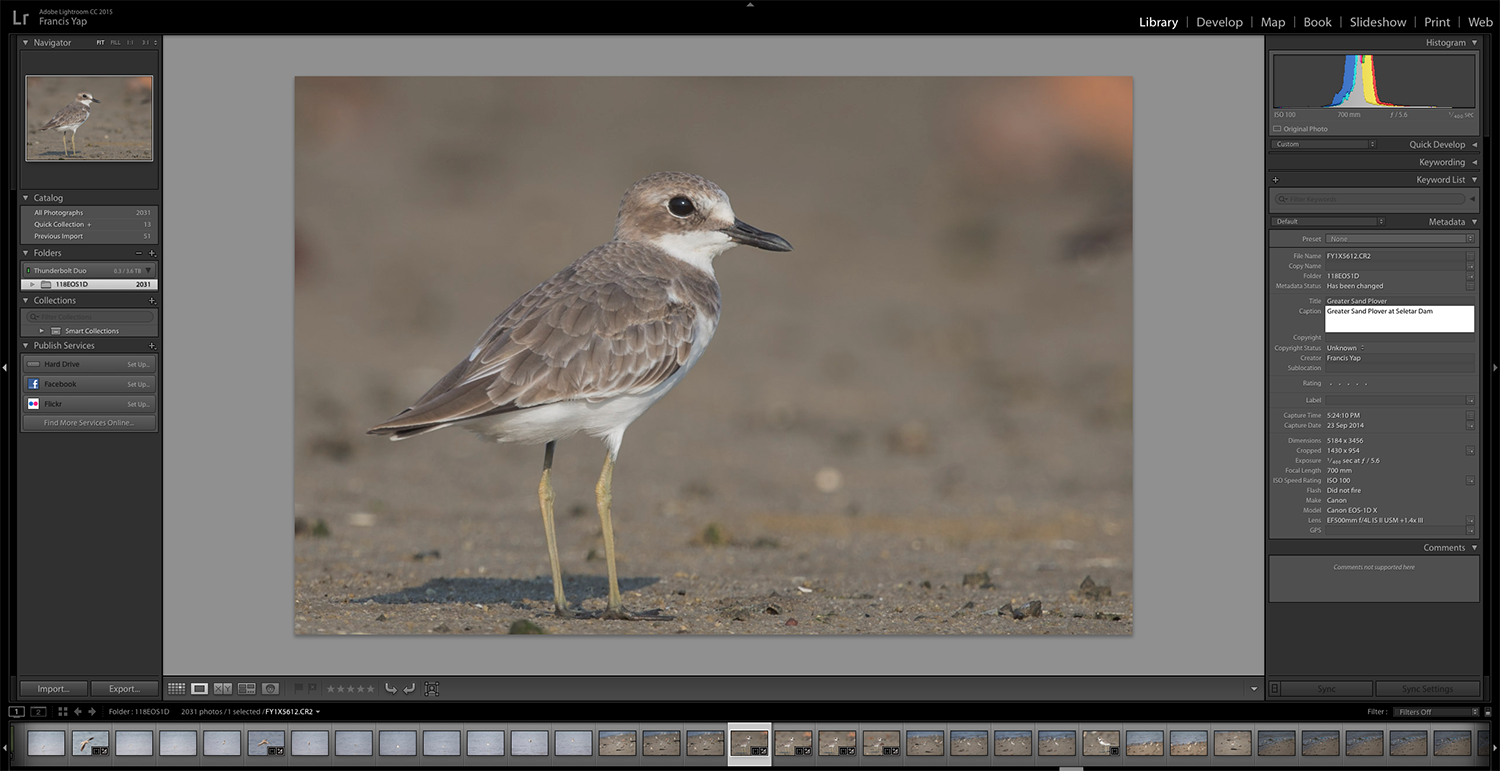Toggle Original Photo checkbox under histogram

coord(1277,129)
